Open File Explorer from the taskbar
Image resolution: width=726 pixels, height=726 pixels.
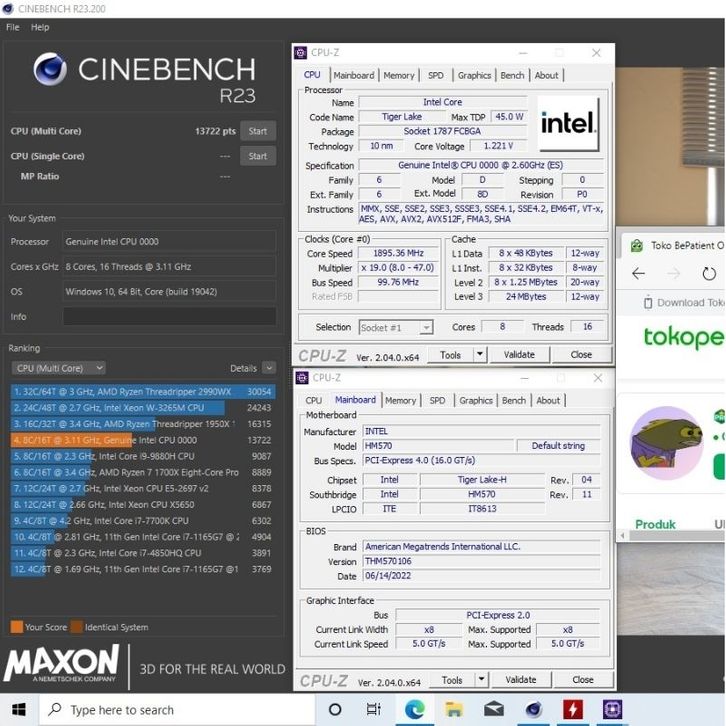tap(452, 709)
